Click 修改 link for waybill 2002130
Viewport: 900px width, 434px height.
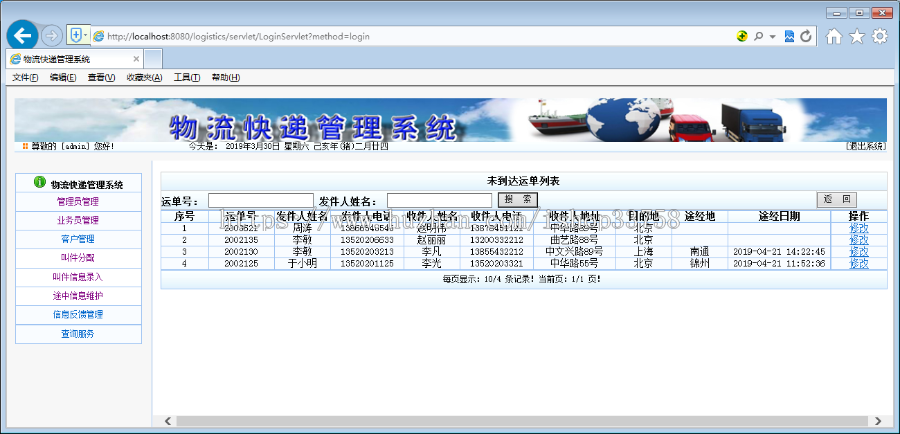(x=859, y=251)
